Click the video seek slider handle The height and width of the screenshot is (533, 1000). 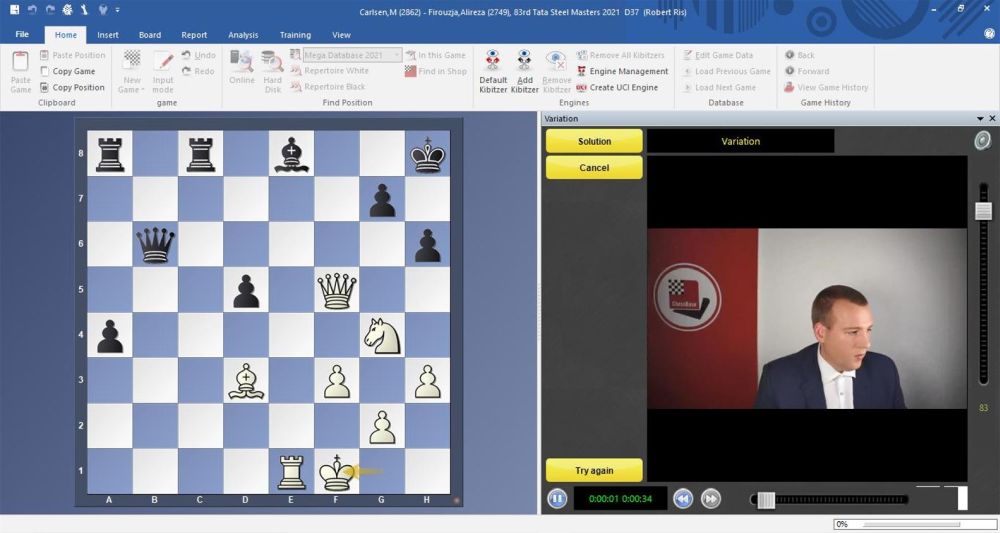click(766, 499)
